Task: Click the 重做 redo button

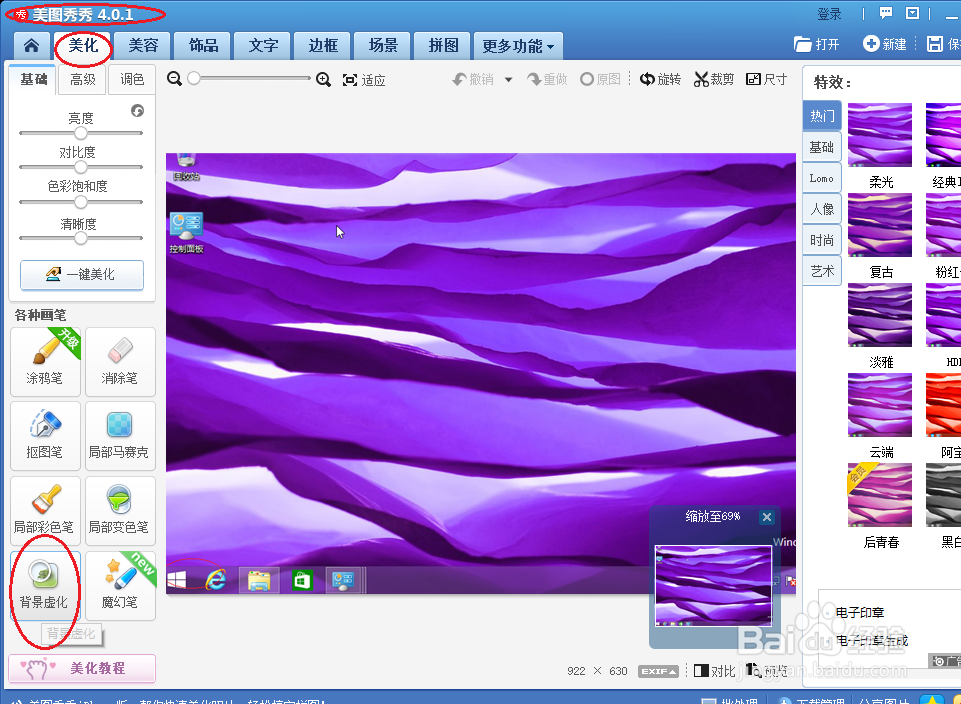Action: click(x=547, y=79)
